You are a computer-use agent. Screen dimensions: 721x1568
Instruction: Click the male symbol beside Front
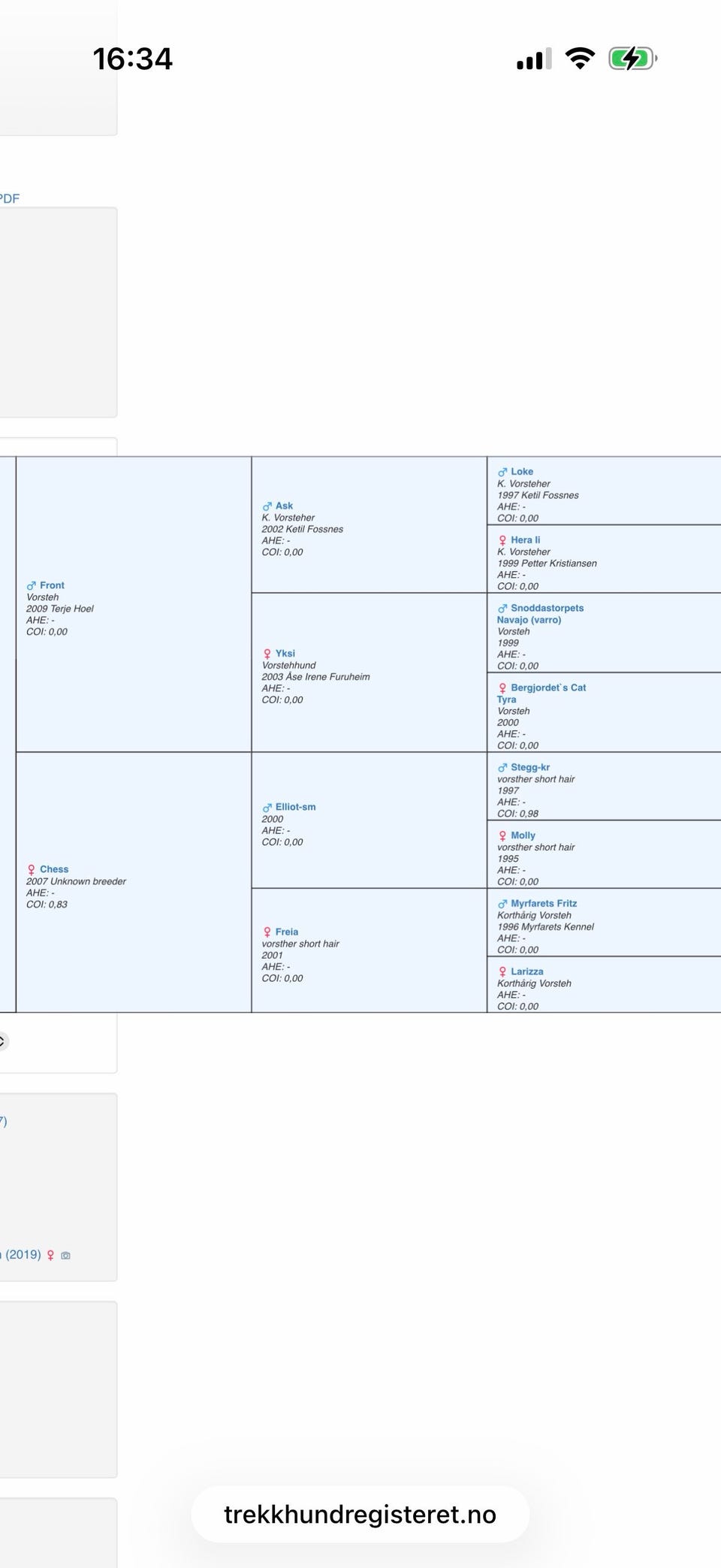coord(32,585)
